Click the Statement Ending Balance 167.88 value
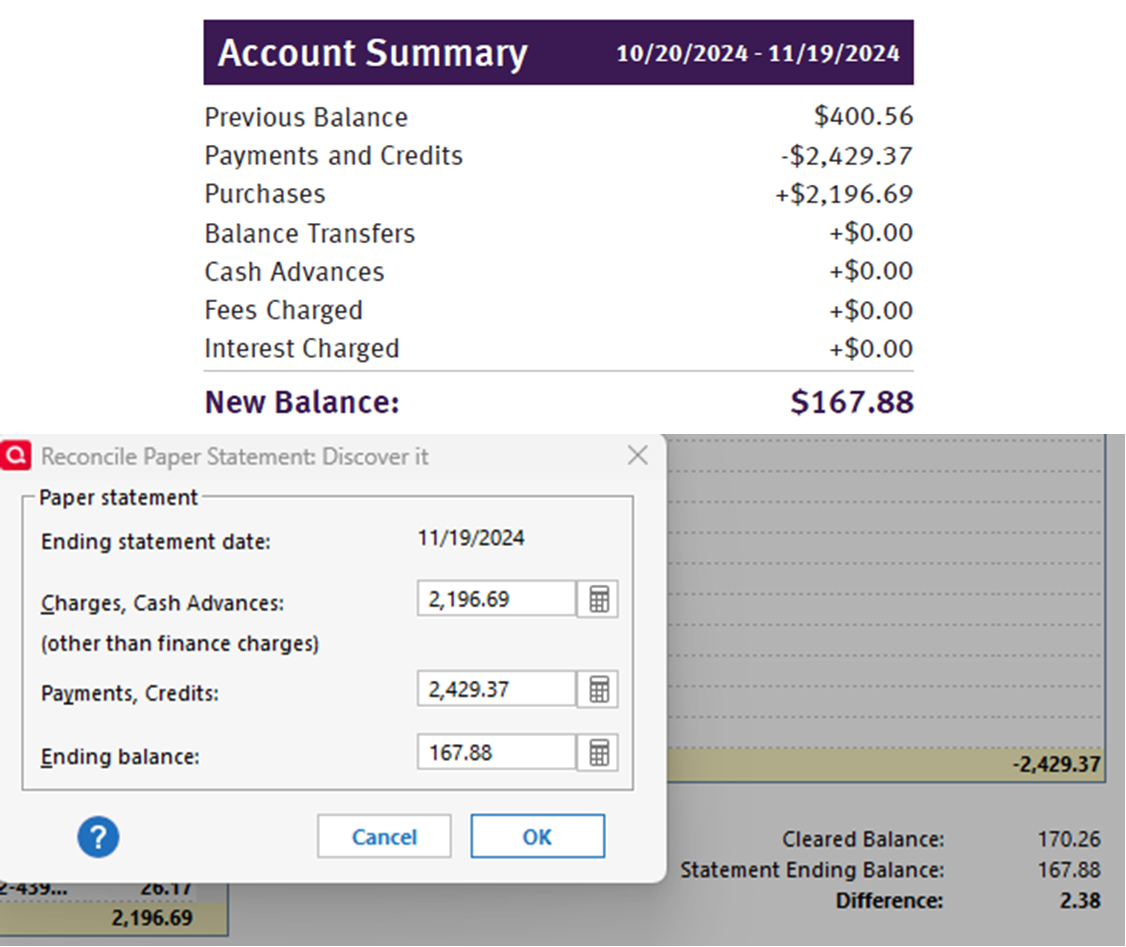The width and height of the screenshot is (1126, 947). point(1069,869)
